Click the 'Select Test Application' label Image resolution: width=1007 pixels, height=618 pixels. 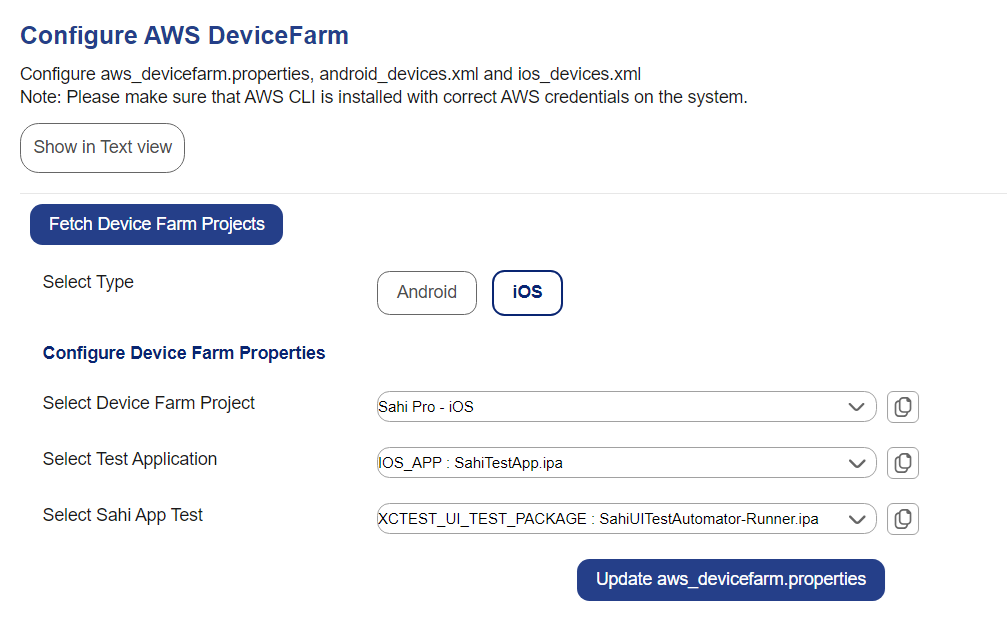[130, 459]
